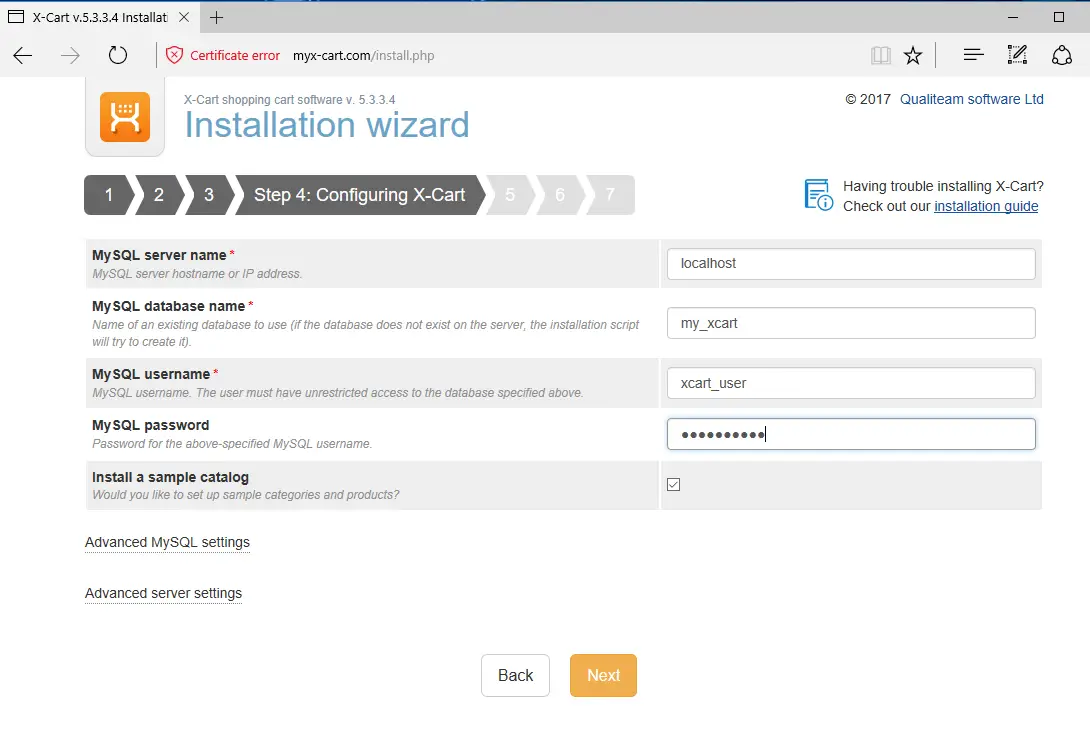This screenshot has width=1090, height=740.
Task: Select the X-Cart v.5.3.3.4 Installation tab
Action: click(100, 17)
